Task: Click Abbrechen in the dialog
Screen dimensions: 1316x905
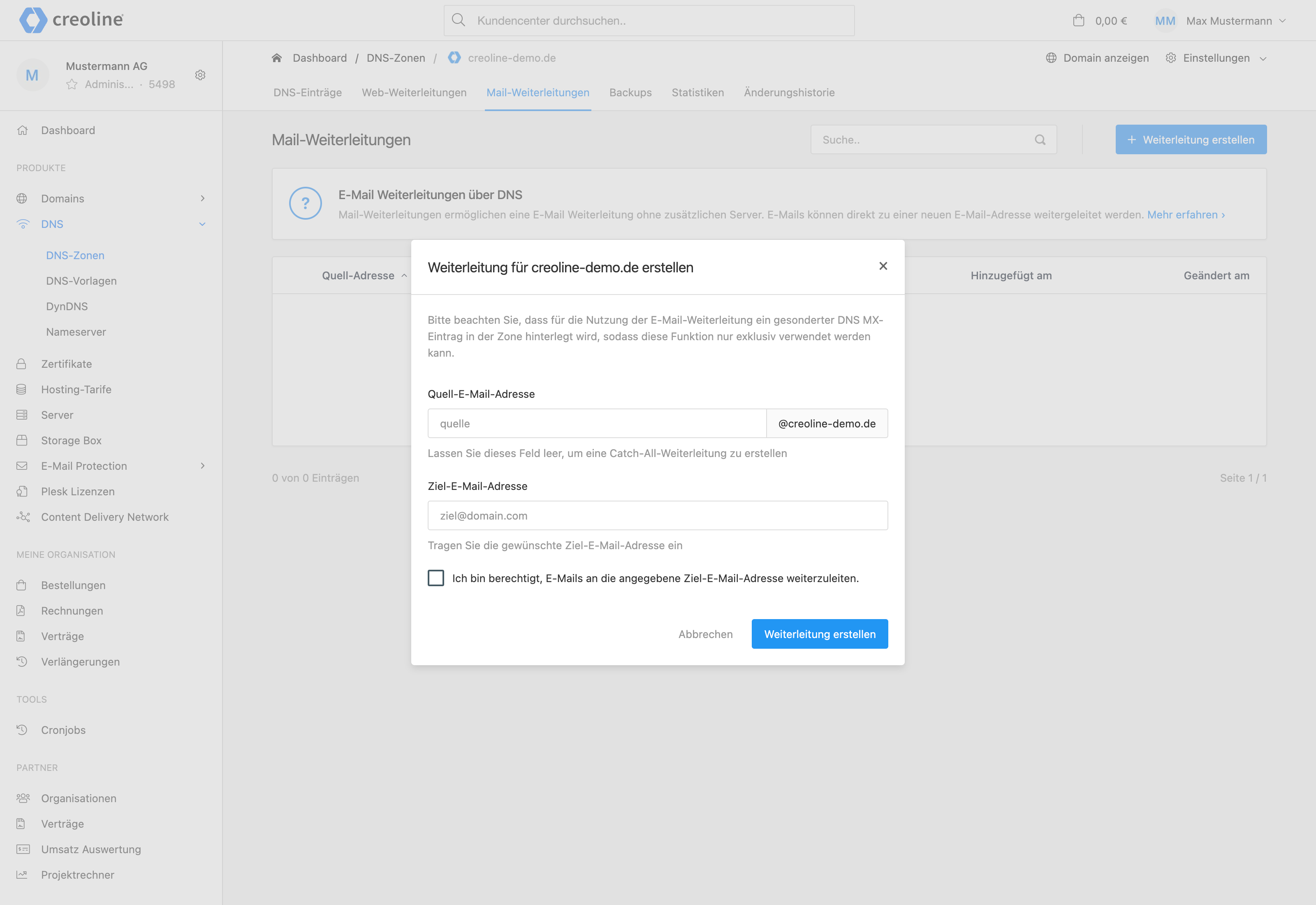Action: [x=706, y=634]
